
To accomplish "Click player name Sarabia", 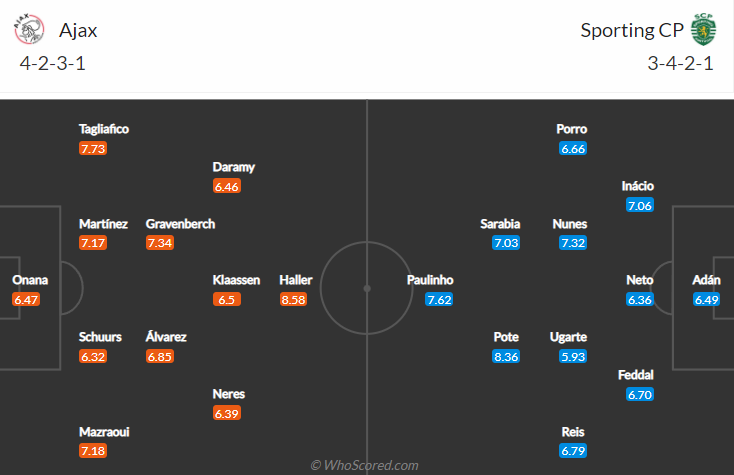I will click(x=500, y=224).
